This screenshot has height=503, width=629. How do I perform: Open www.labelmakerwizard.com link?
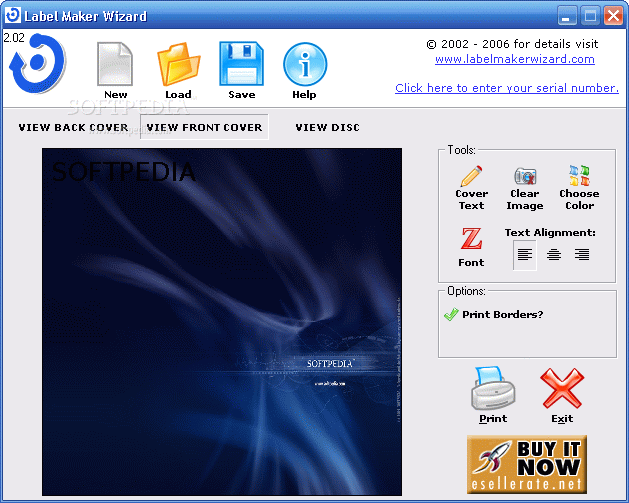click(x=515, y=59)
